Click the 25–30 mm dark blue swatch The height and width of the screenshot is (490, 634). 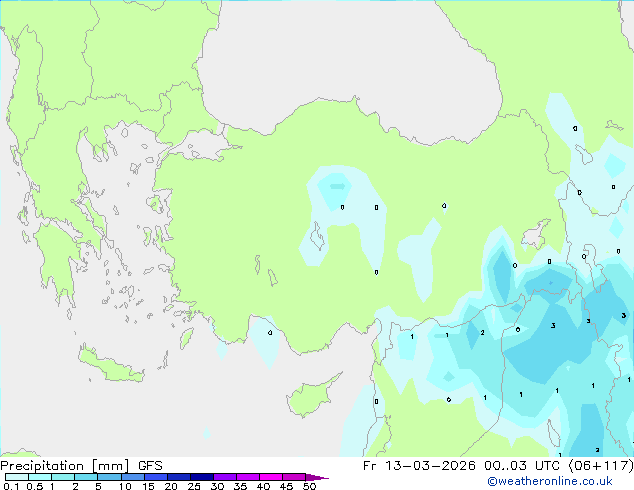201,477
